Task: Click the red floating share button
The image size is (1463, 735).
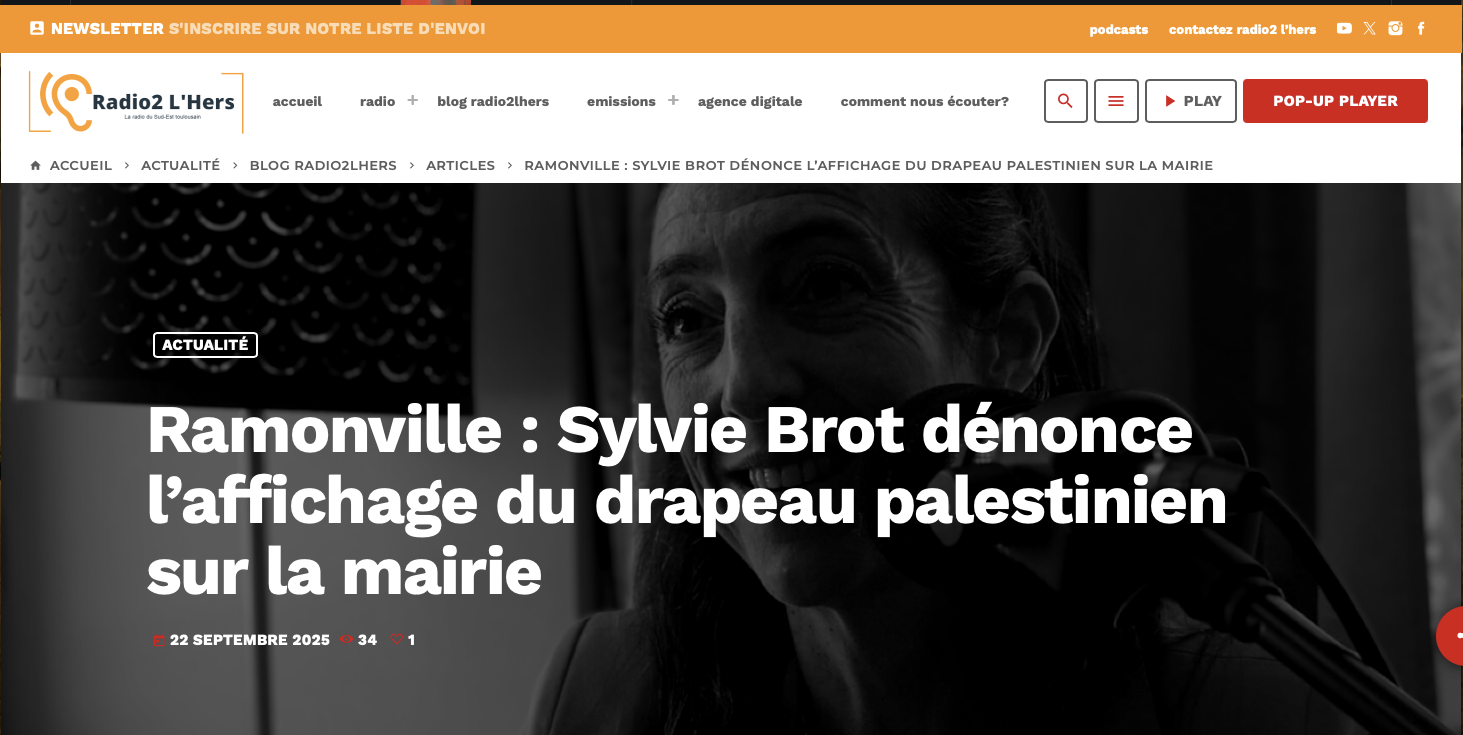Action: (1451, 635)
